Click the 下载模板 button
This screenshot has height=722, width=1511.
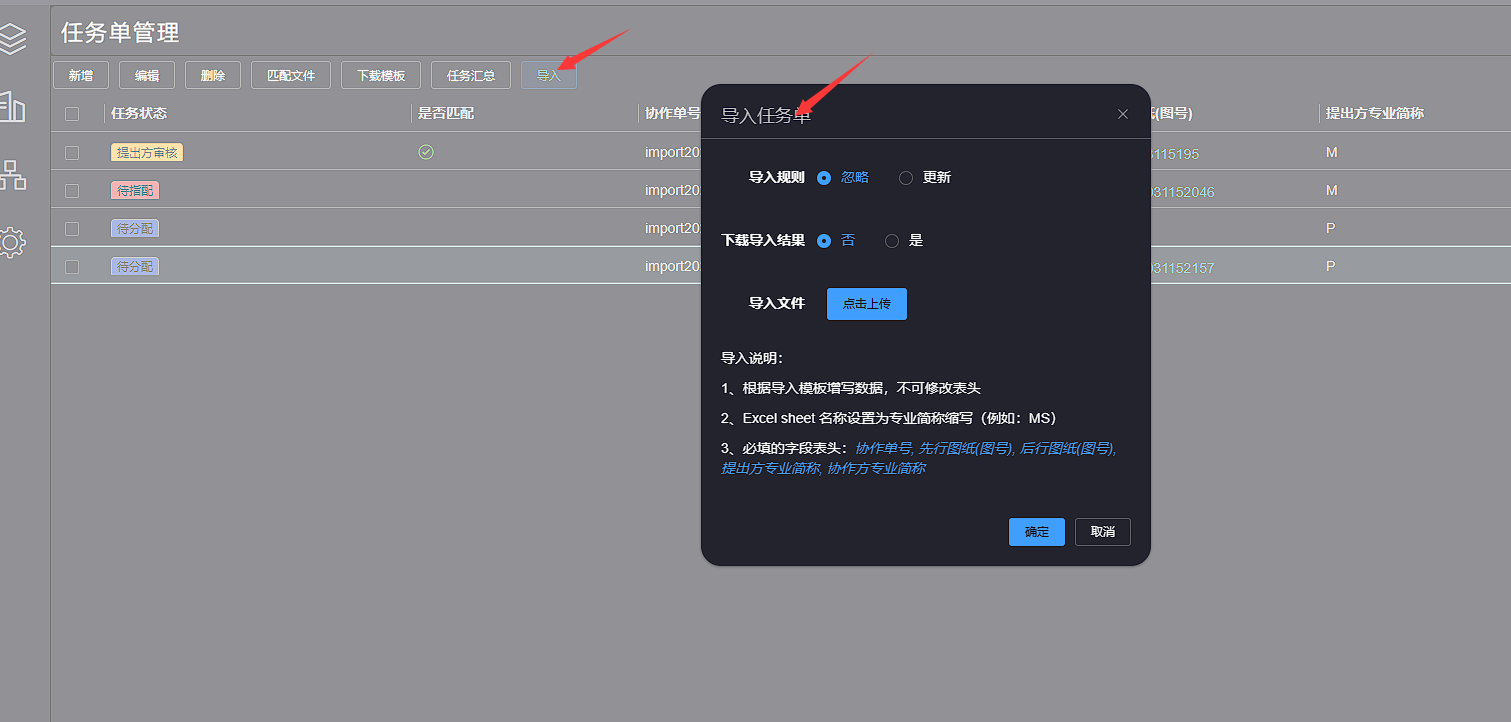381,75
